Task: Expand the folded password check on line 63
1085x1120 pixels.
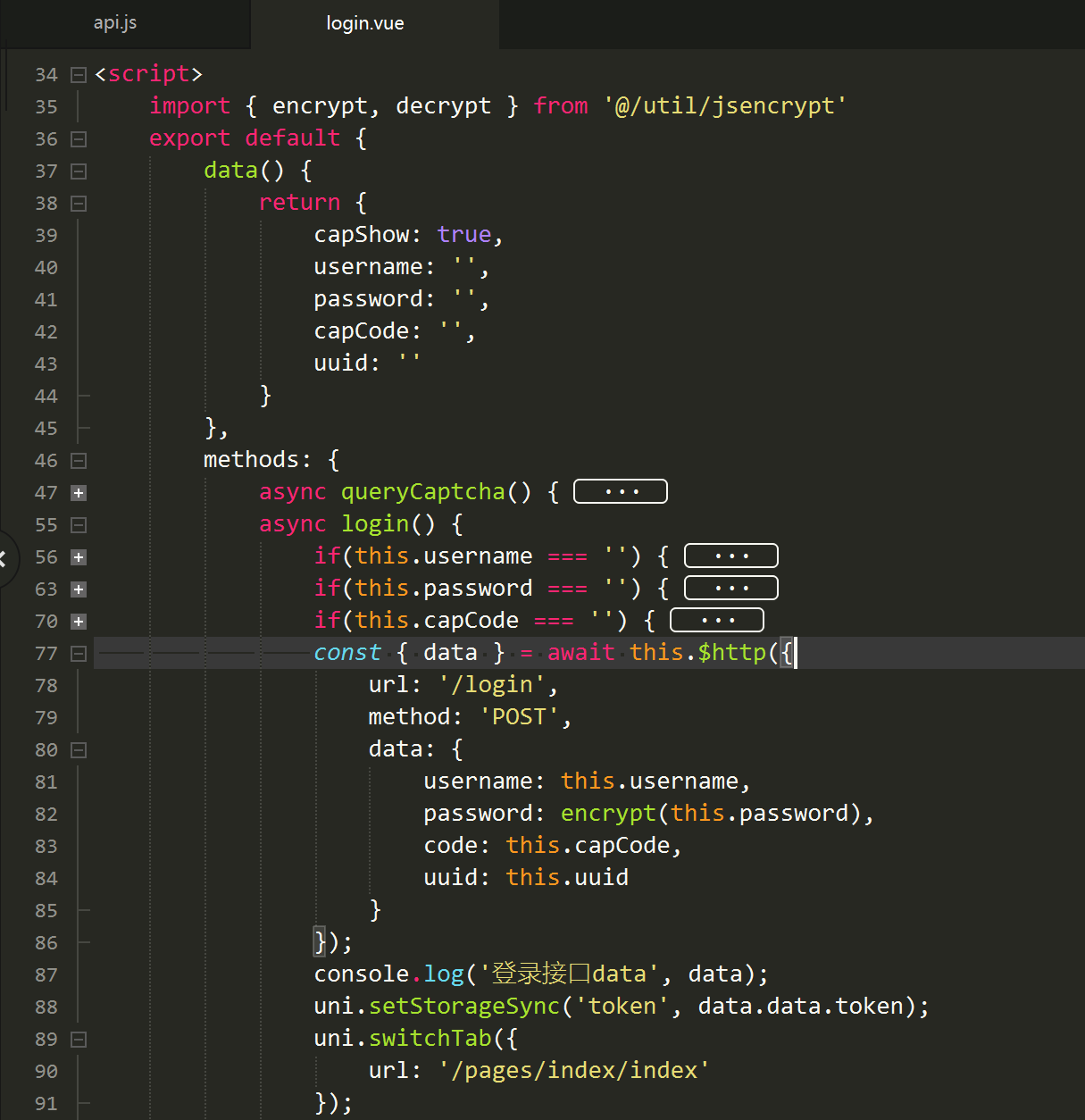Action: point(79,589)
